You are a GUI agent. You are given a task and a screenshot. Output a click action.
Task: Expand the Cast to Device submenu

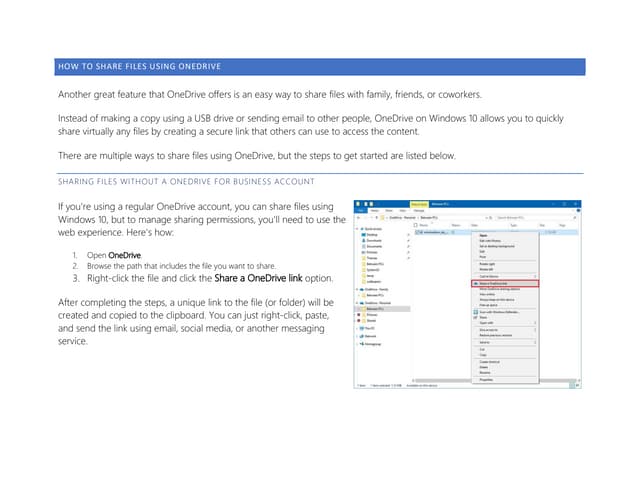[535, 274]
